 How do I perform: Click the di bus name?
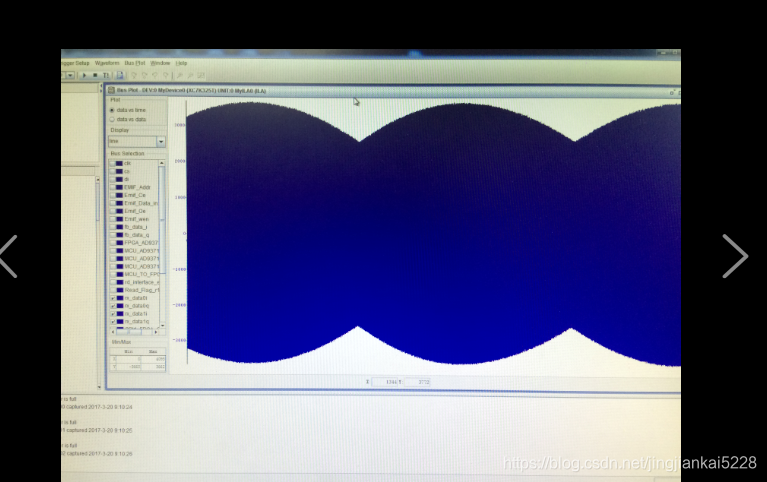[x=127, y=180]
